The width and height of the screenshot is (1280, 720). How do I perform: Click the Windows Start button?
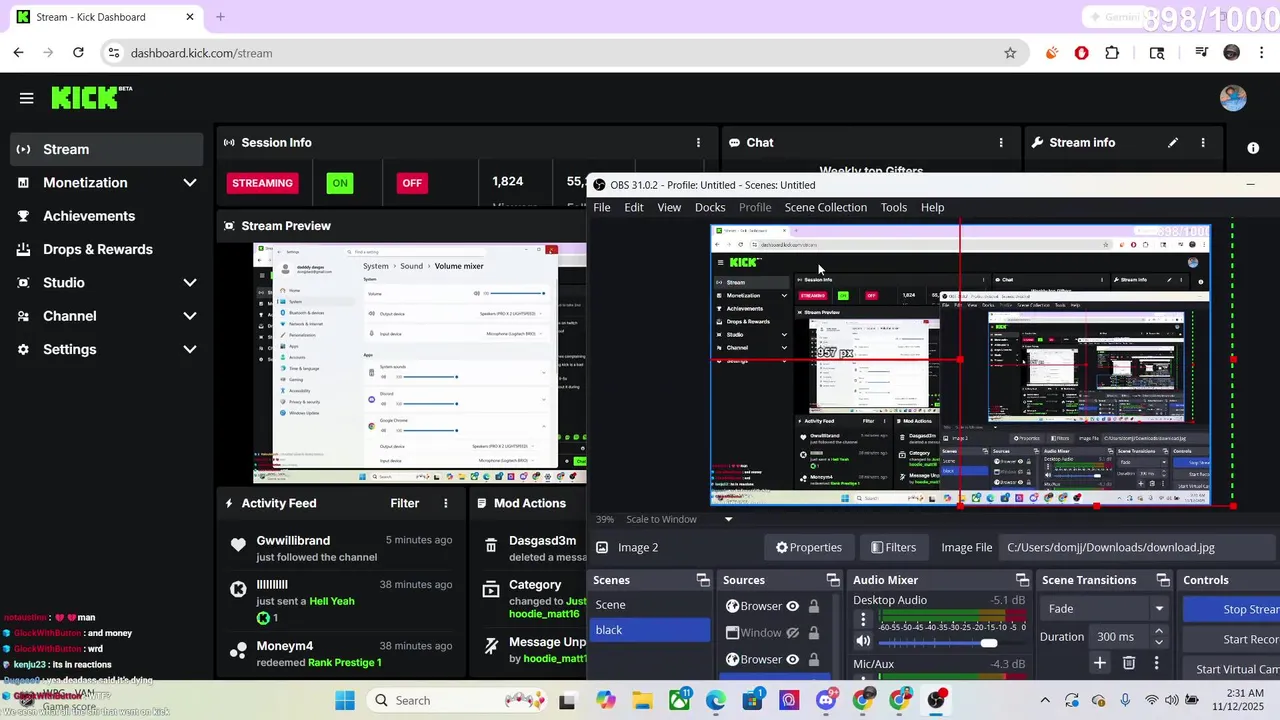coord(345,700)
